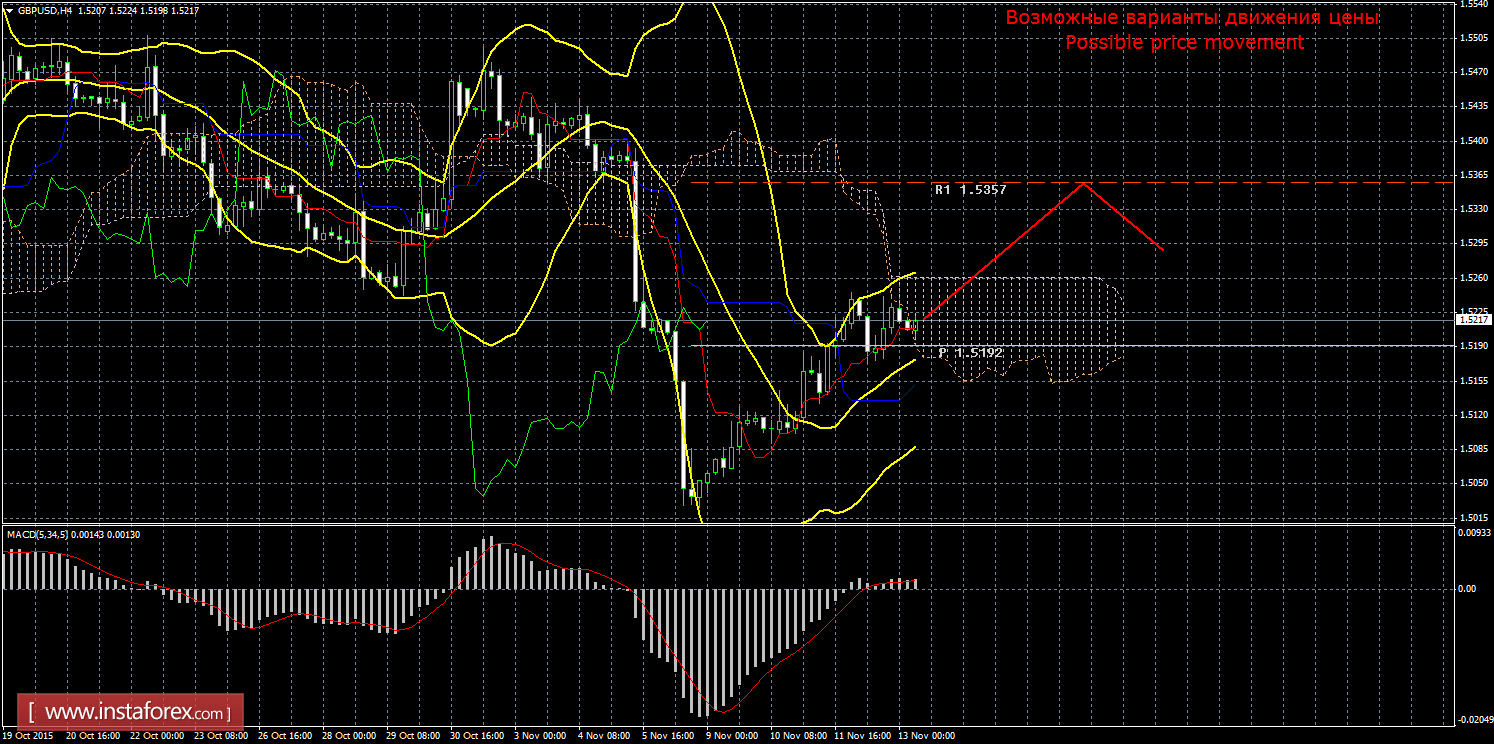Click the 1.5540 price axis label
The height and width of the screenshot is (744, 1494).
click(x=1472, y=5)
